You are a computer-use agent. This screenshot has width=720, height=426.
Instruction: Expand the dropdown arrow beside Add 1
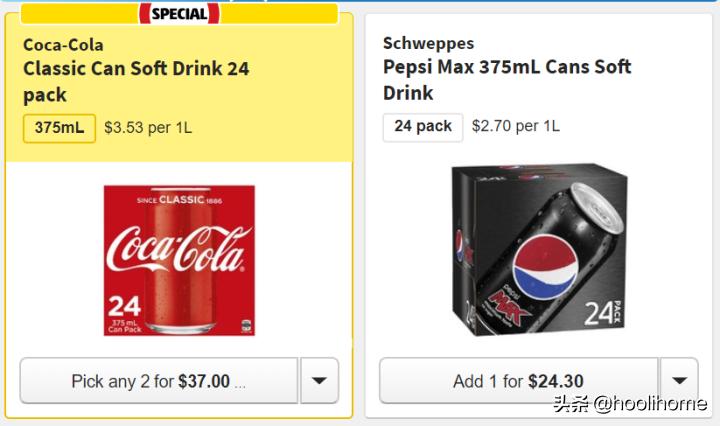pos(679,381)
